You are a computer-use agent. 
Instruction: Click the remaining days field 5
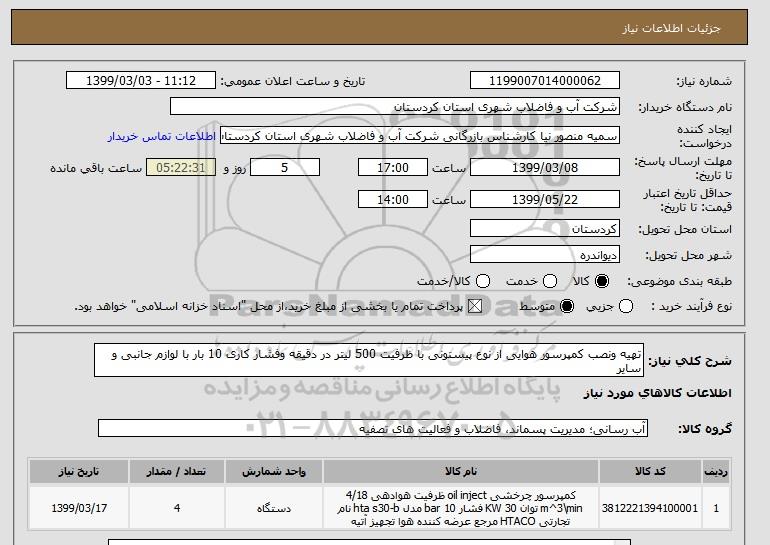[285, 167]
